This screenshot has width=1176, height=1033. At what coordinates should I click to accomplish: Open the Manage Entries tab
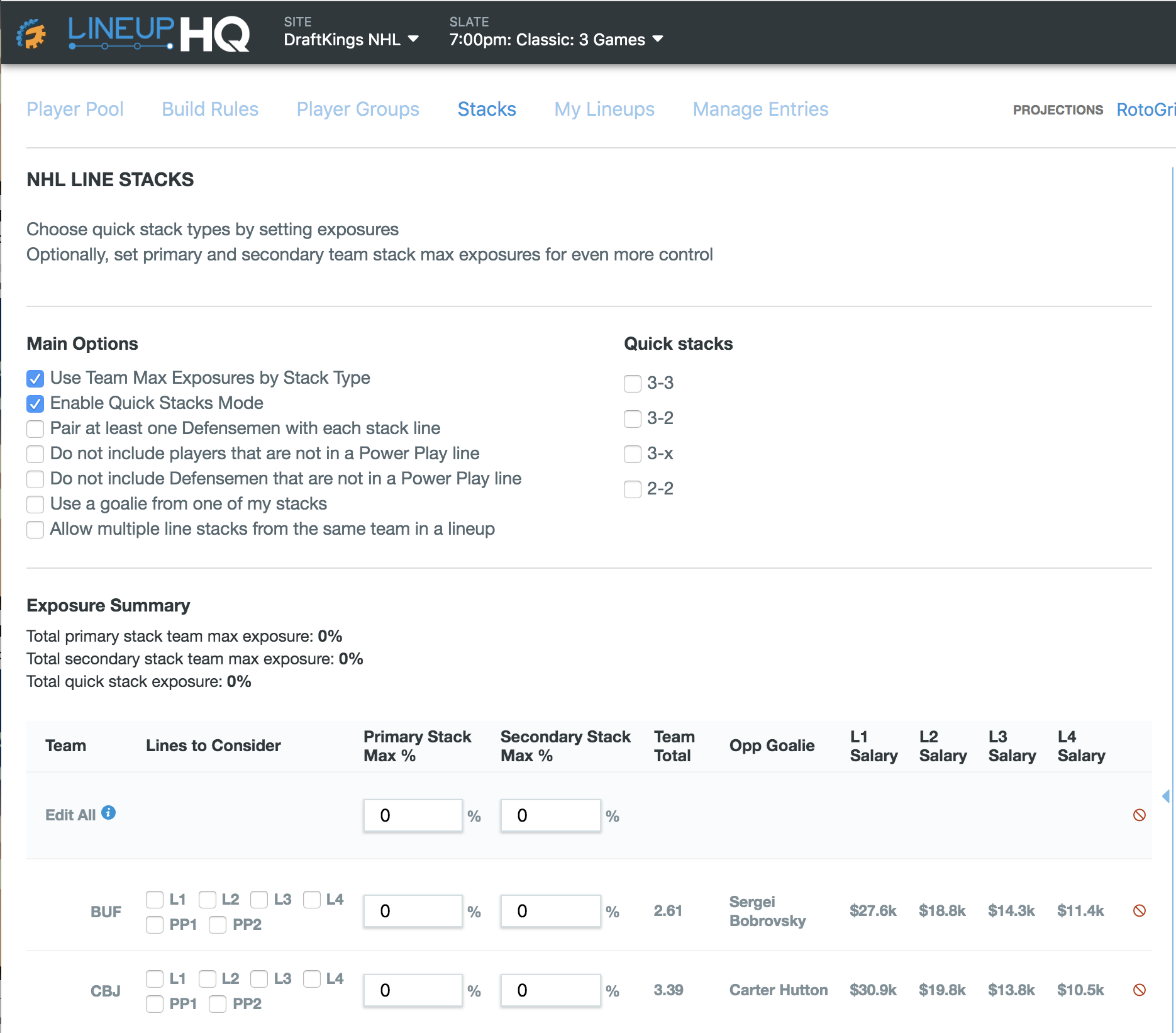(760, 109)
